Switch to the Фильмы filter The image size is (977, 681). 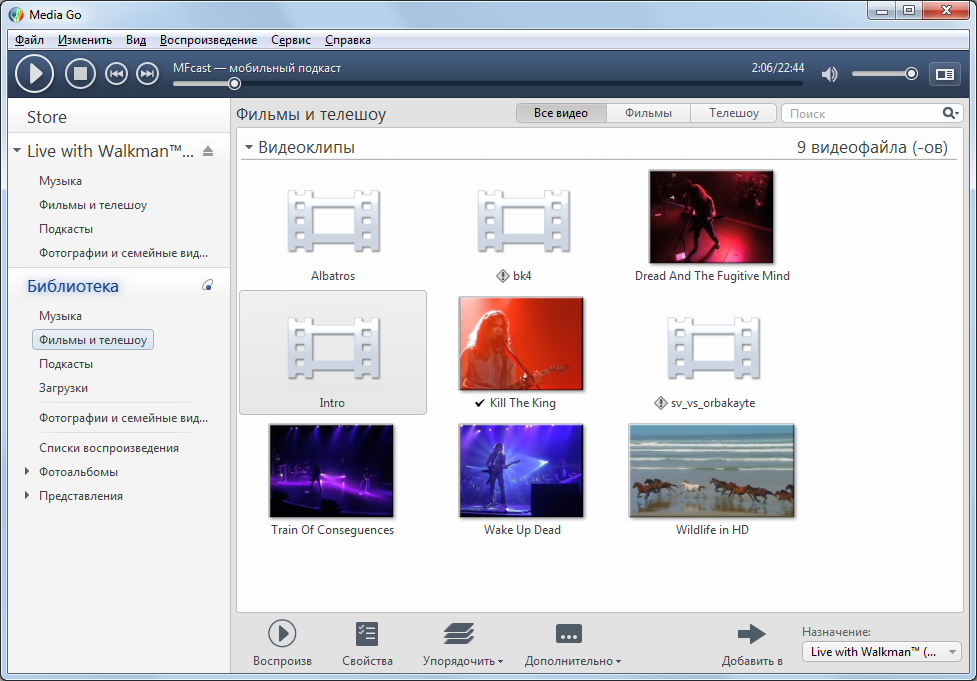pos(648,113)
